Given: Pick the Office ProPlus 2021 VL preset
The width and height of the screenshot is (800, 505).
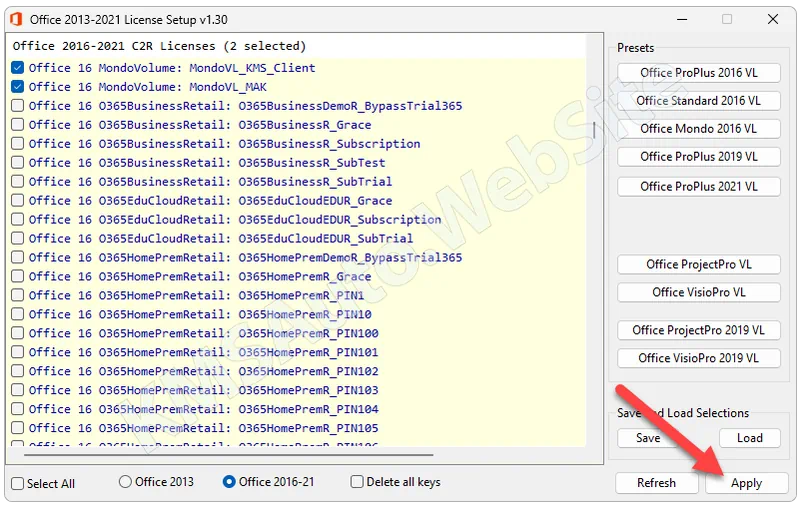Looking at the screenshot, I should [x=698, y=187].
